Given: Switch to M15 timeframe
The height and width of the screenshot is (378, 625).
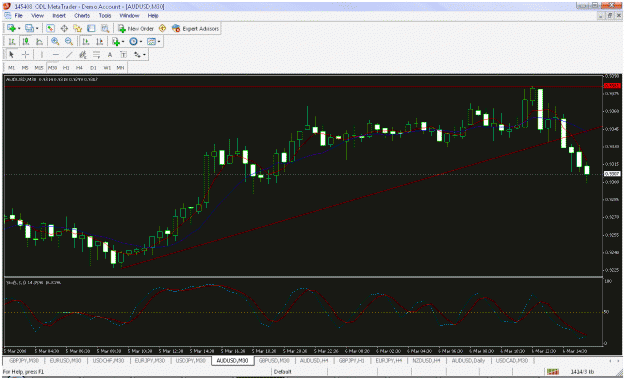Looking at the screenshot, I should coord(39,68).
